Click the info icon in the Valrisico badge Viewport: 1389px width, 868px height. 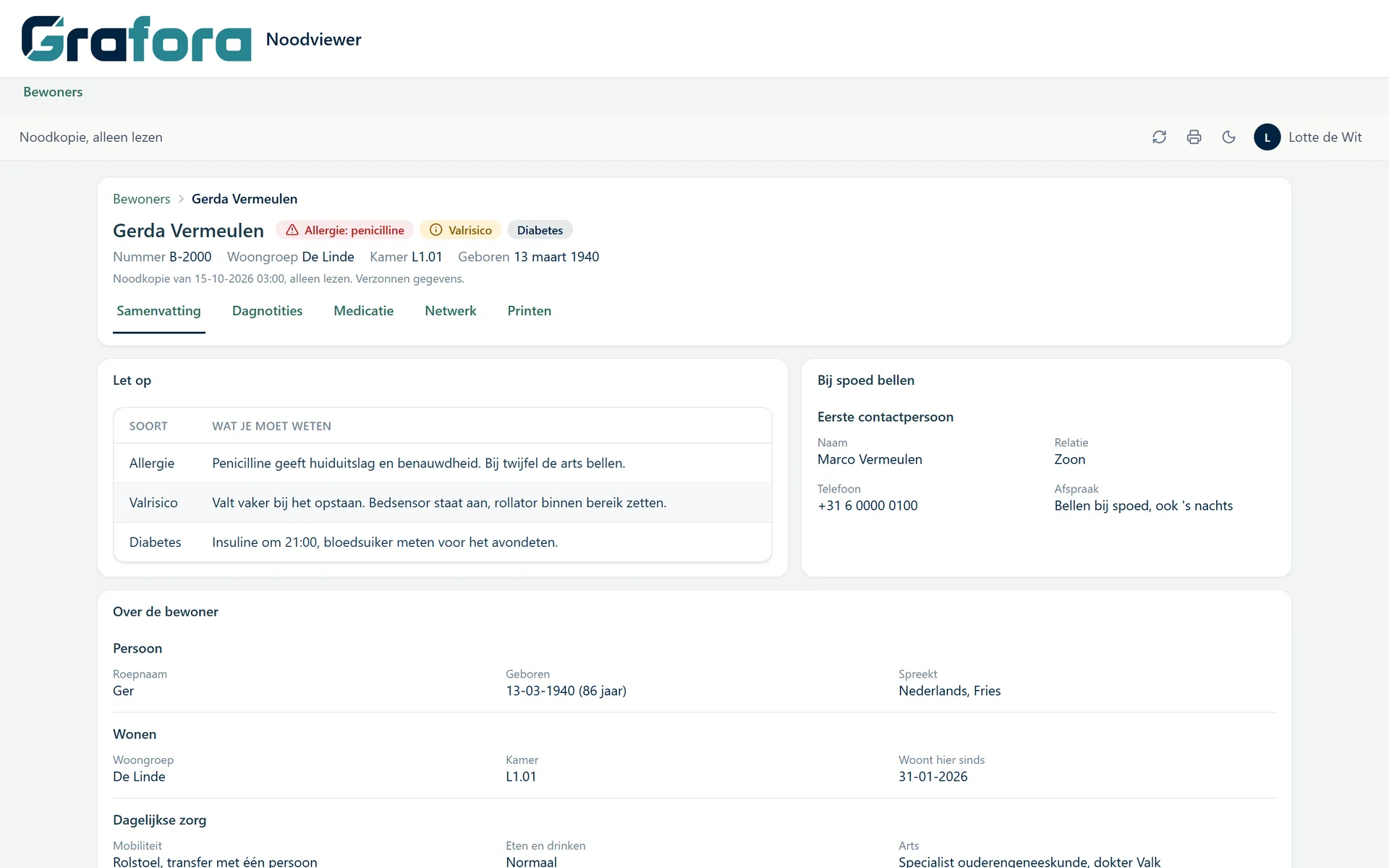[436, 230]
